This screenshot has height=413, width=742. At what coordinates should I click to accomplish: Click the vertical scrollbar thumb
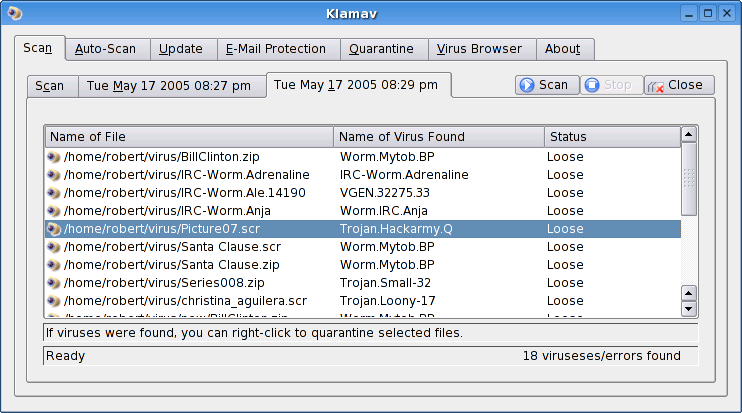pyautogui.click(x=689, y=179)
